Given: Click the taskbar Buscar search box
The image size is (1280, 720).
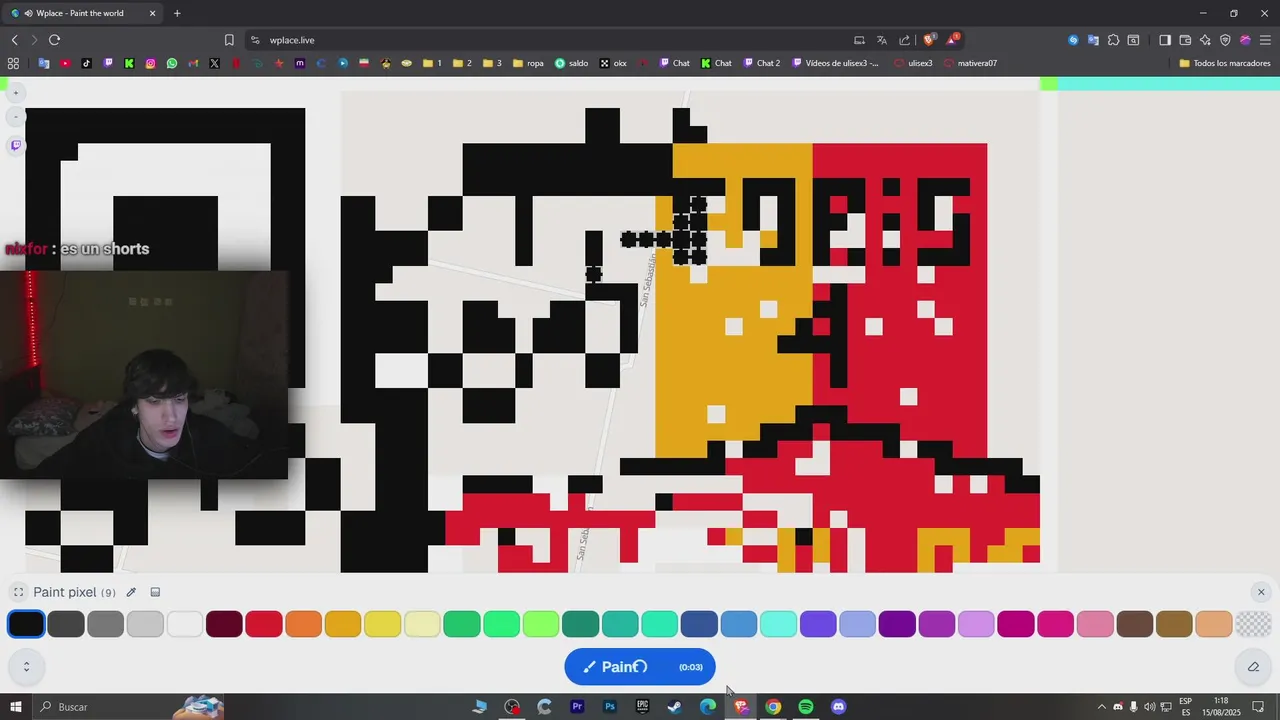Looking at the screenshot, I should click(130, 707).
